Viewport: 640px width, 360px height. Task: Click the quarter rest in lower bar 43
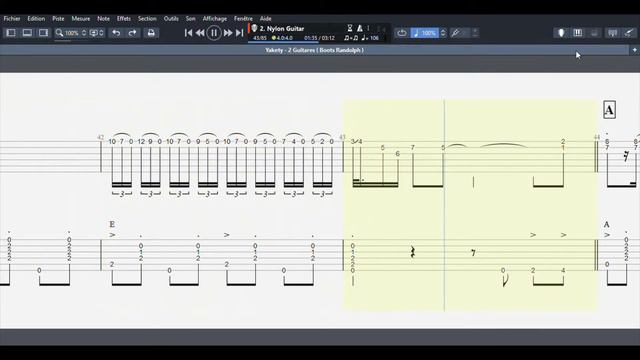click(413, 252)
